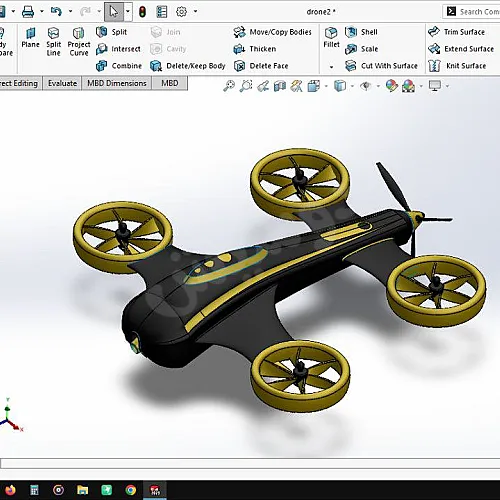Choose the Intersect tool
Viewport: 500px width, 500px height.
pos(118,49)
